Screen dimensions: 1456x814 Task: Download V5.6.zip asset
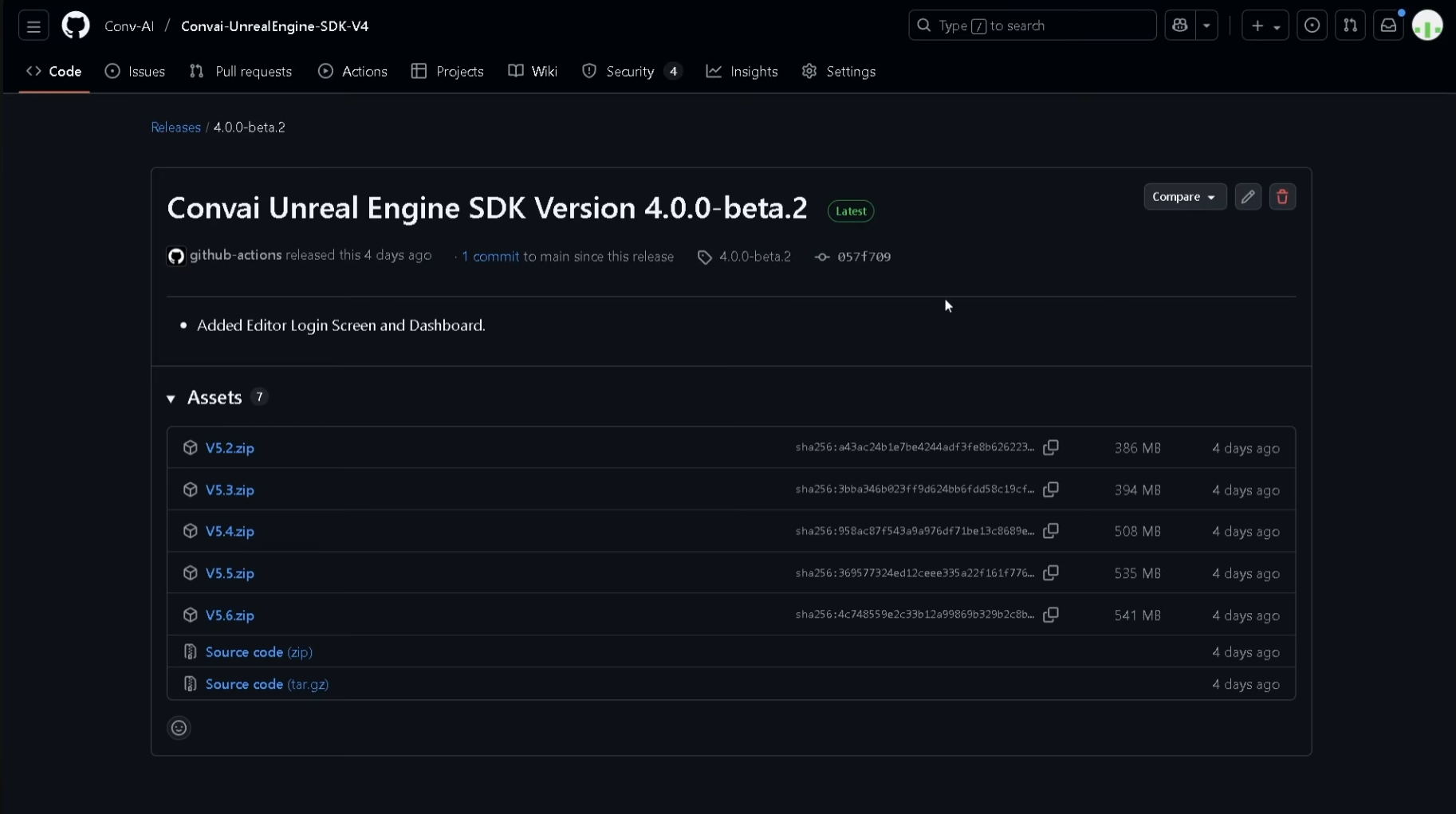(x=230, y=615)
